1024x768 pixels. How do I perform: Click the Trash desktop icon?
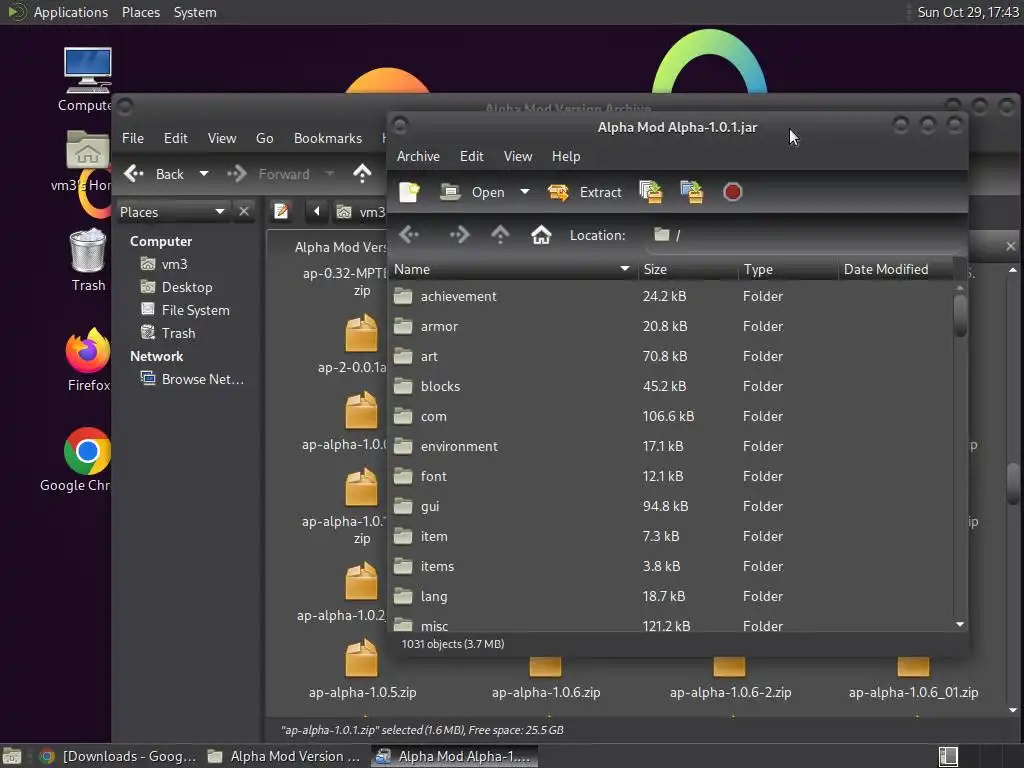(x=88, y=260)
